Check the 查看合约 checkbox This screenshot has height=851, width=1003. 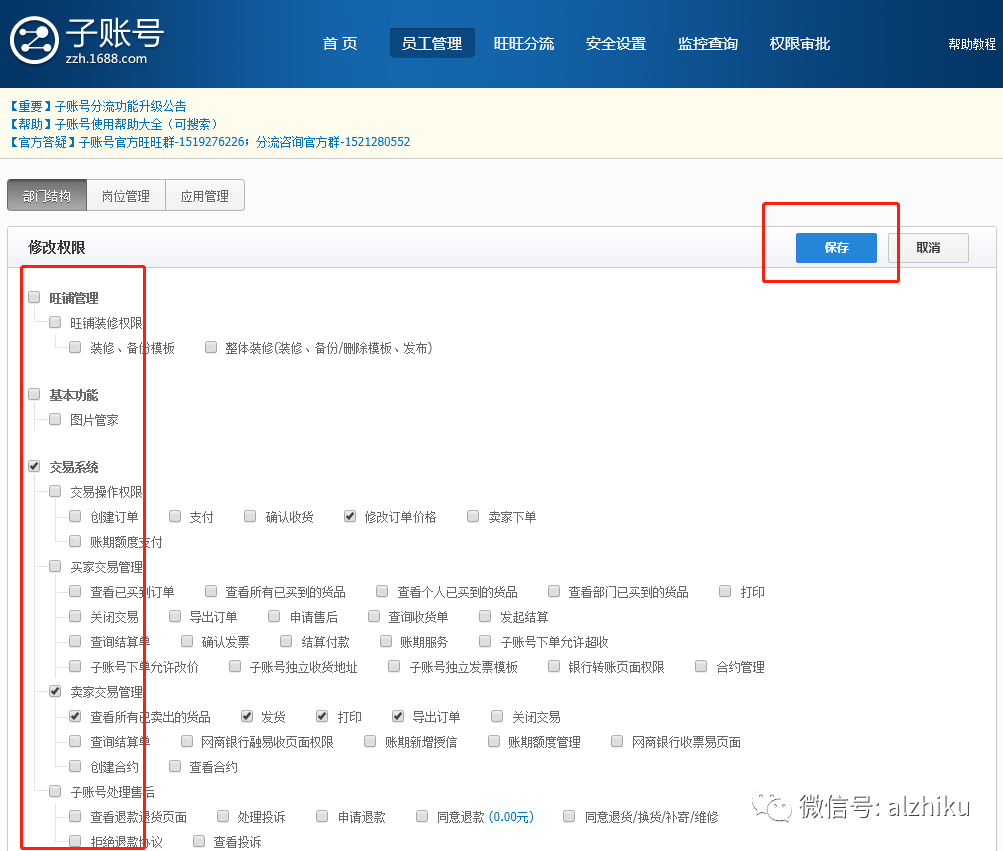(175, 766)
